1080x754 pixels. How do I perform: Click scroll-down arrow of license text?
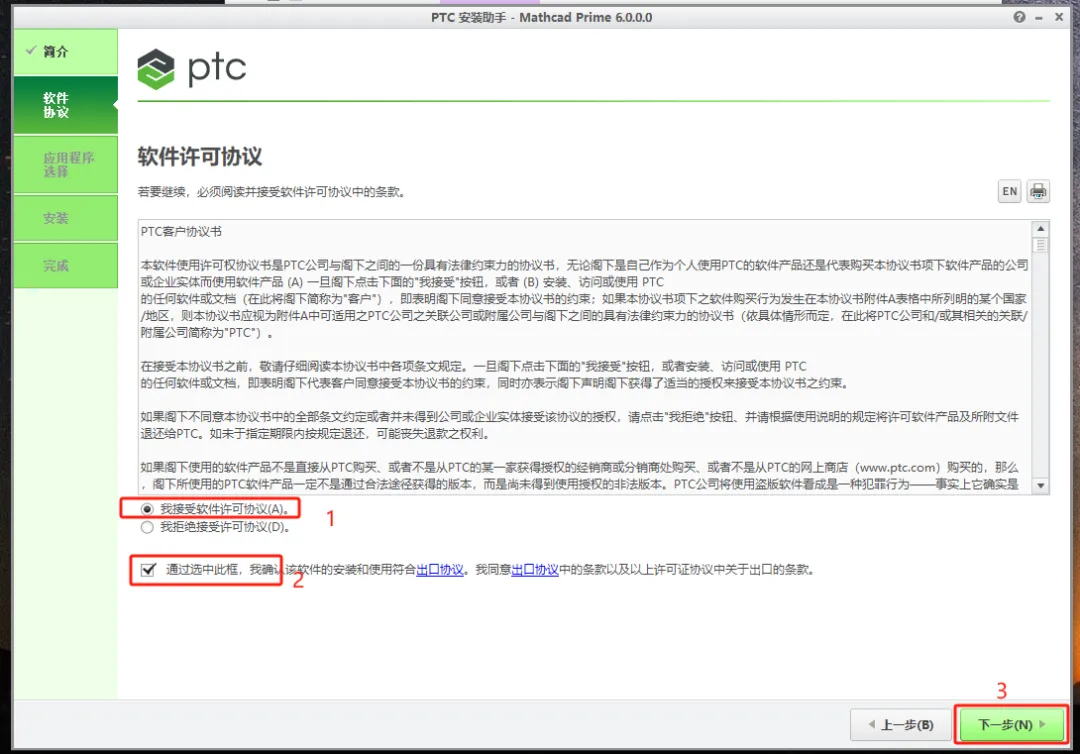[x=1041, y=485]
